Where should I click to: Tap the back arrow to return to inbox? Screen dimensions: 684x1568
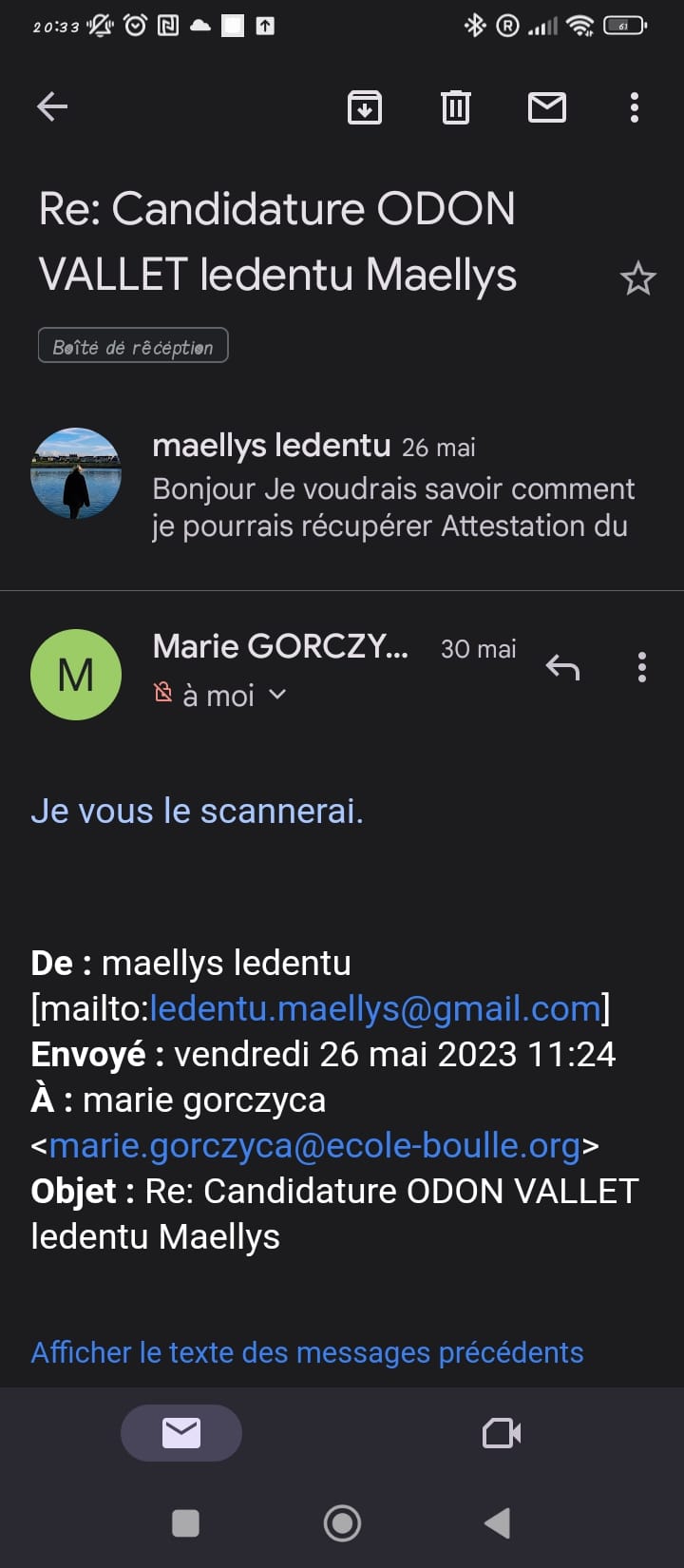(52, 106)
